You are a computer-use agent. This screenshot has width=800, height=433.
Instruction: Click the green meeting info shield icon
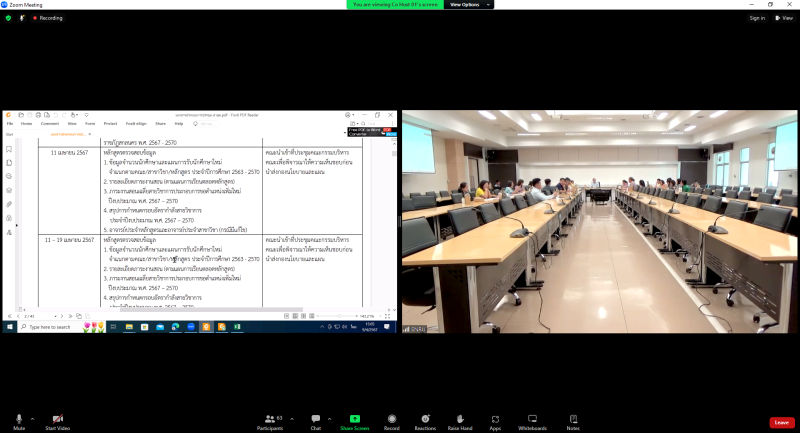point(8,18)
